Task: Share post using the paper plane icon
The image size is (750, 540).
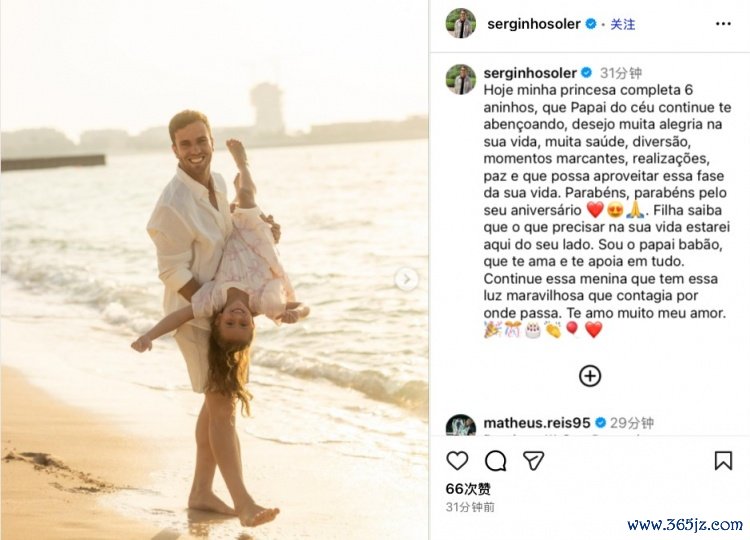Action: [533, 461]
